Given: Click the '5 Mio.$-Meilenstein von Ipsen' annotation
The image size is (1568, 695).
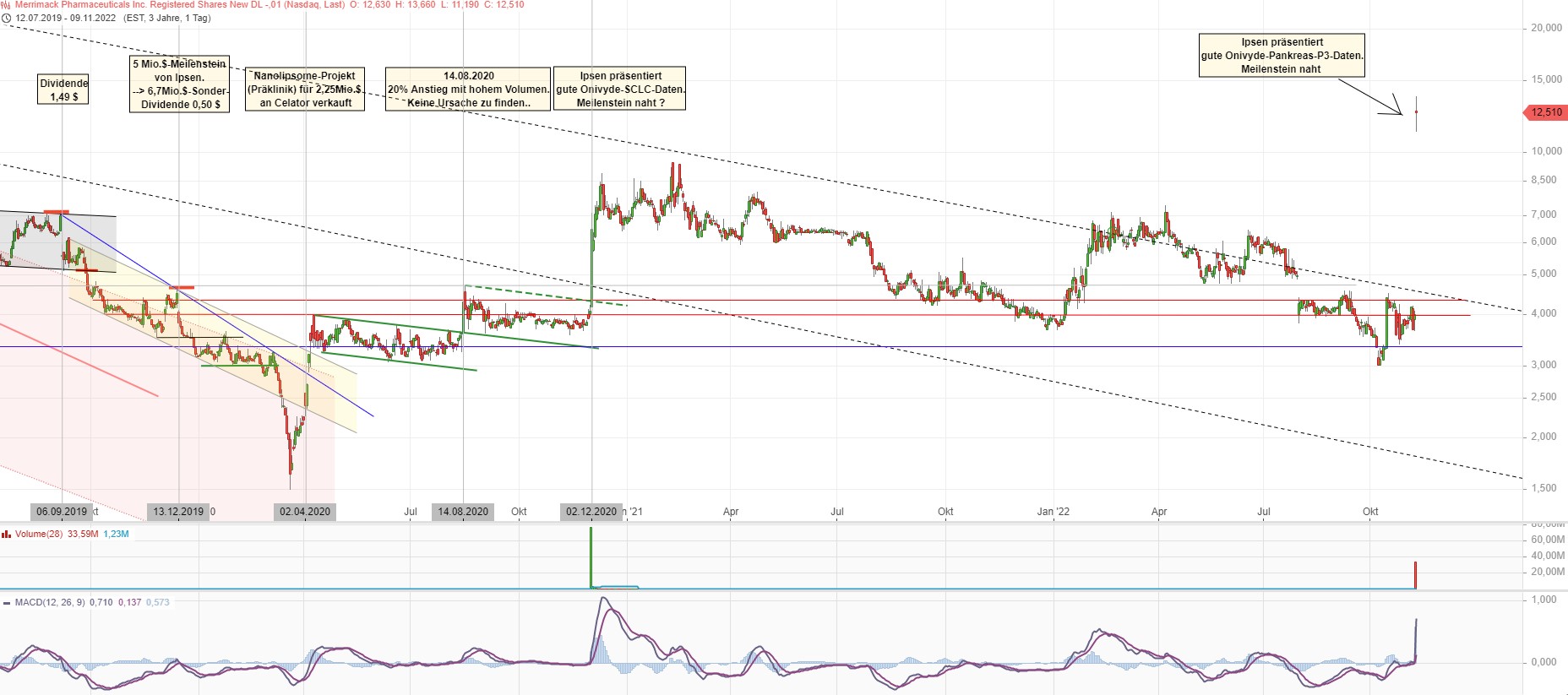Looking at the screenshot, I should [179, 84].
